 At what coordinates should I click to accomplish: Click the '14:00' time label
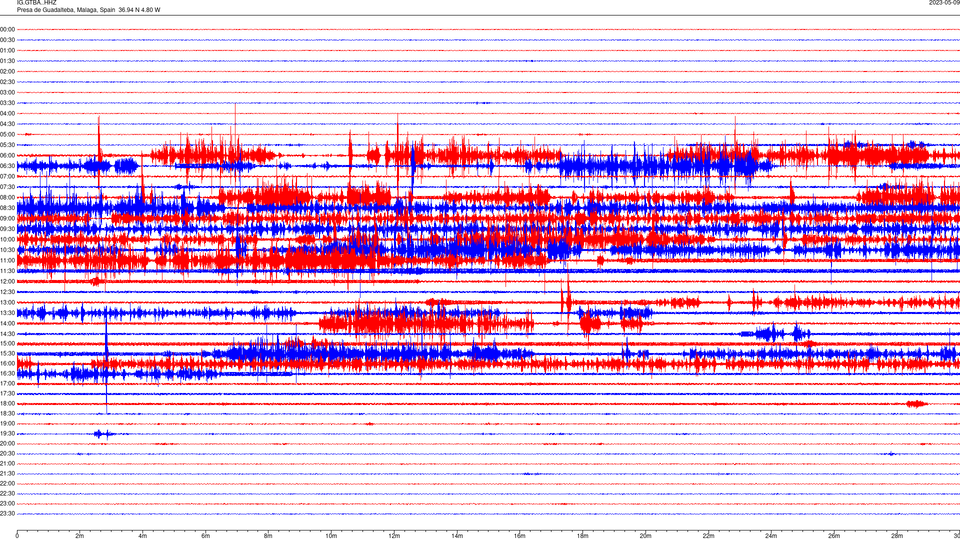7,323
